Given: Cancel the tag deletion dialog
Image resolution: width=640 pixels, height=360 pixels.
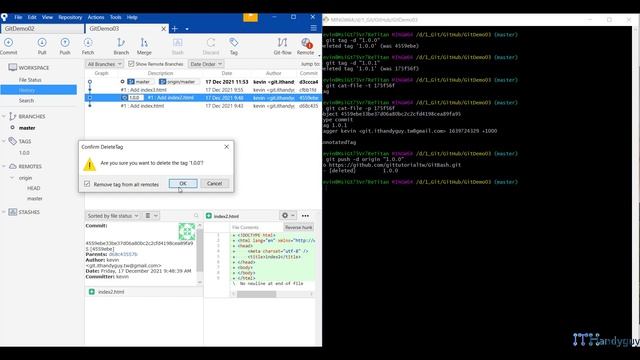Looking at the screenshot, I should tap(214, 184).
